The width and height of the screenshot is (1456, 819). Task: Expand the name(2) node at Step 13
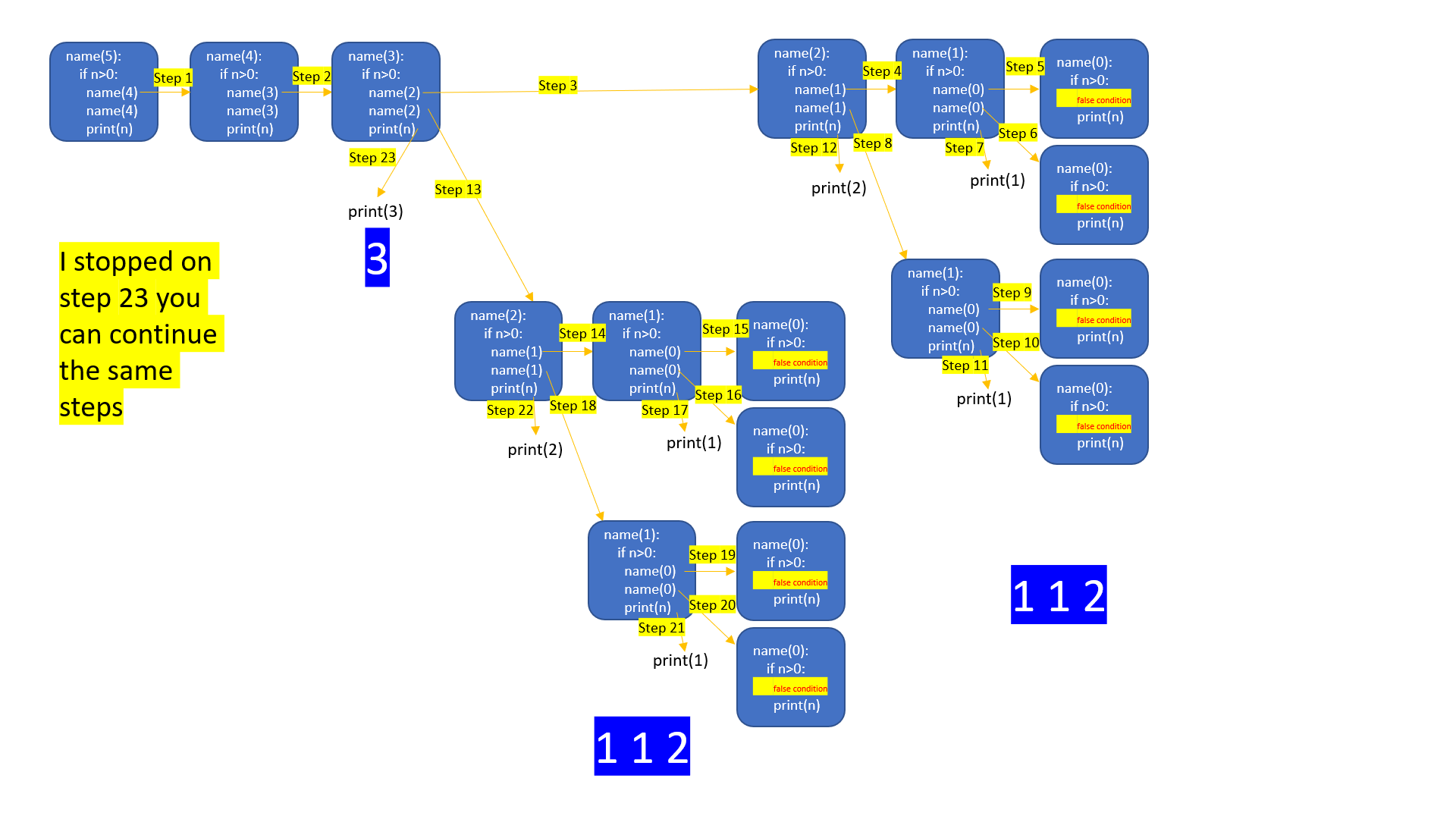490,360
